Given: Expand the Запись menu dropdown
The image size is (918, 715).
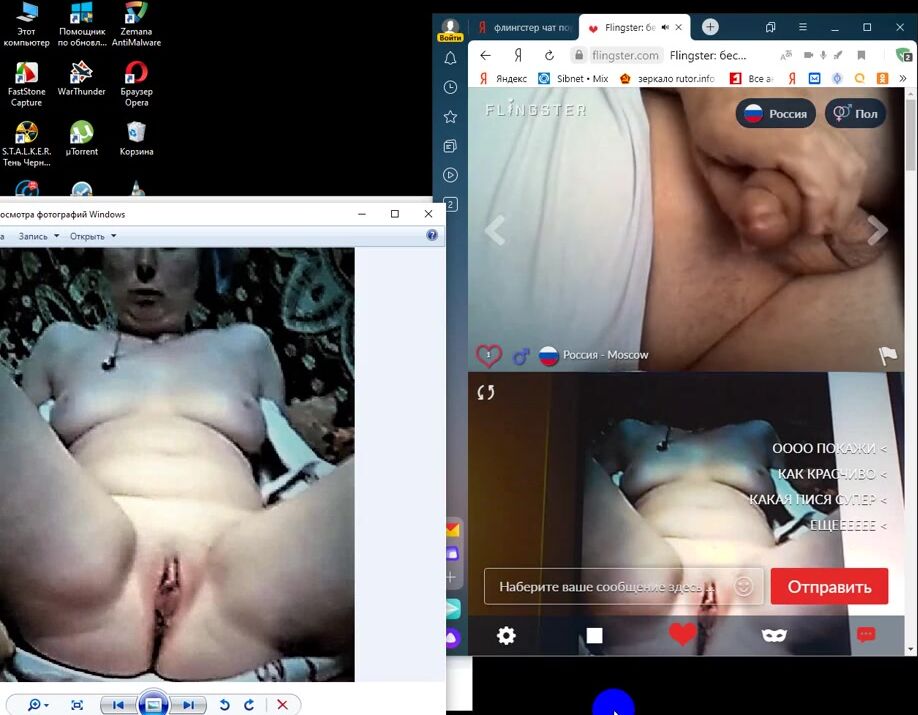Looking at the screenshot, I should click(x=40, y=236).
